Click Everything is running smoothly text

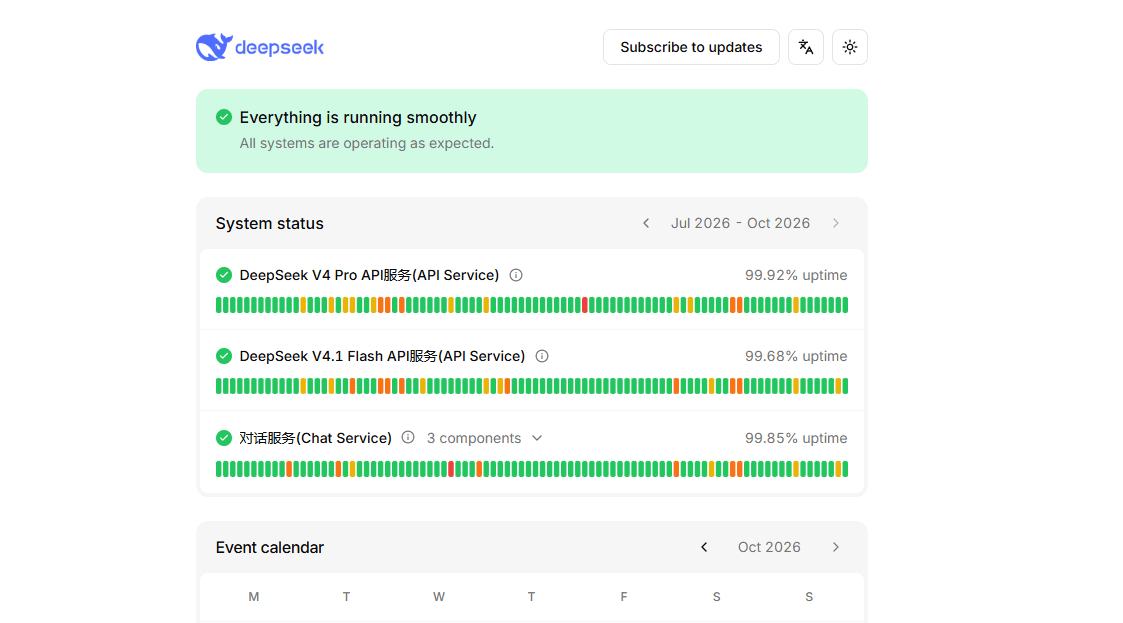coord(357,117)
